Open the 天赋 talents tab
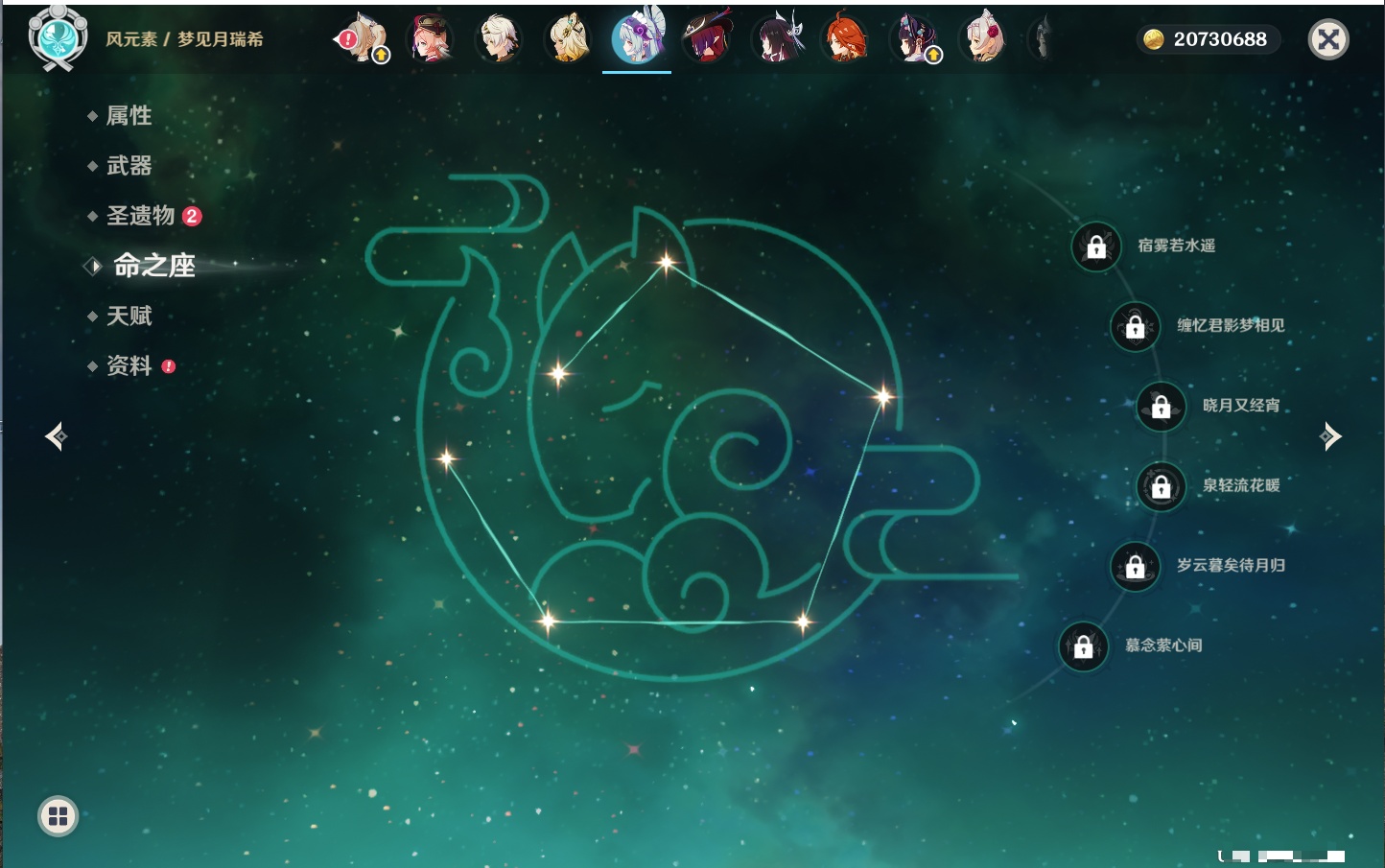 point(129,317)
